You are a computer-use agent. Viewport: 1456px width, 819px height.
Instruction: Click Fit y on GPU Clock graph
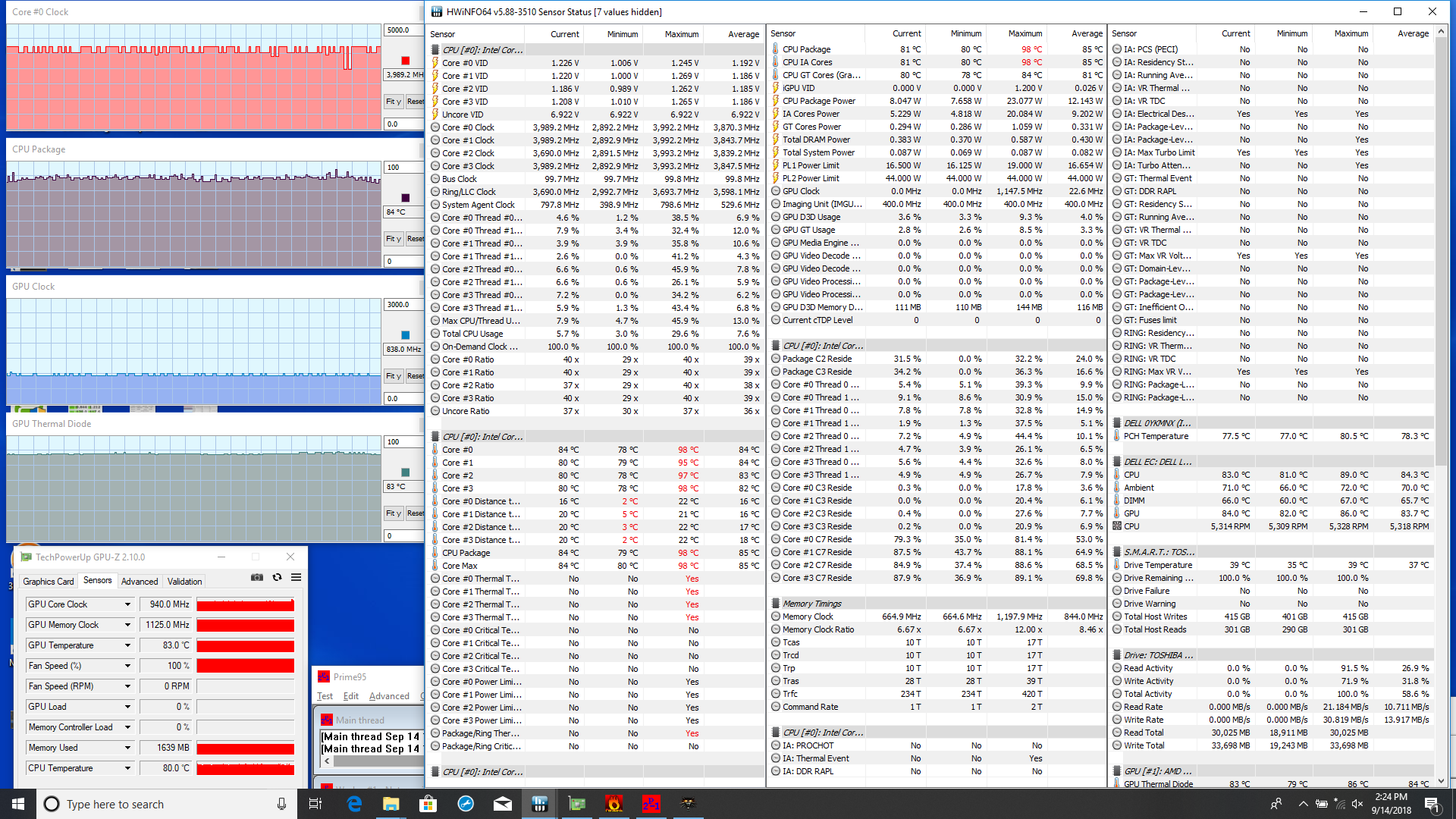[x=393, y=376]
